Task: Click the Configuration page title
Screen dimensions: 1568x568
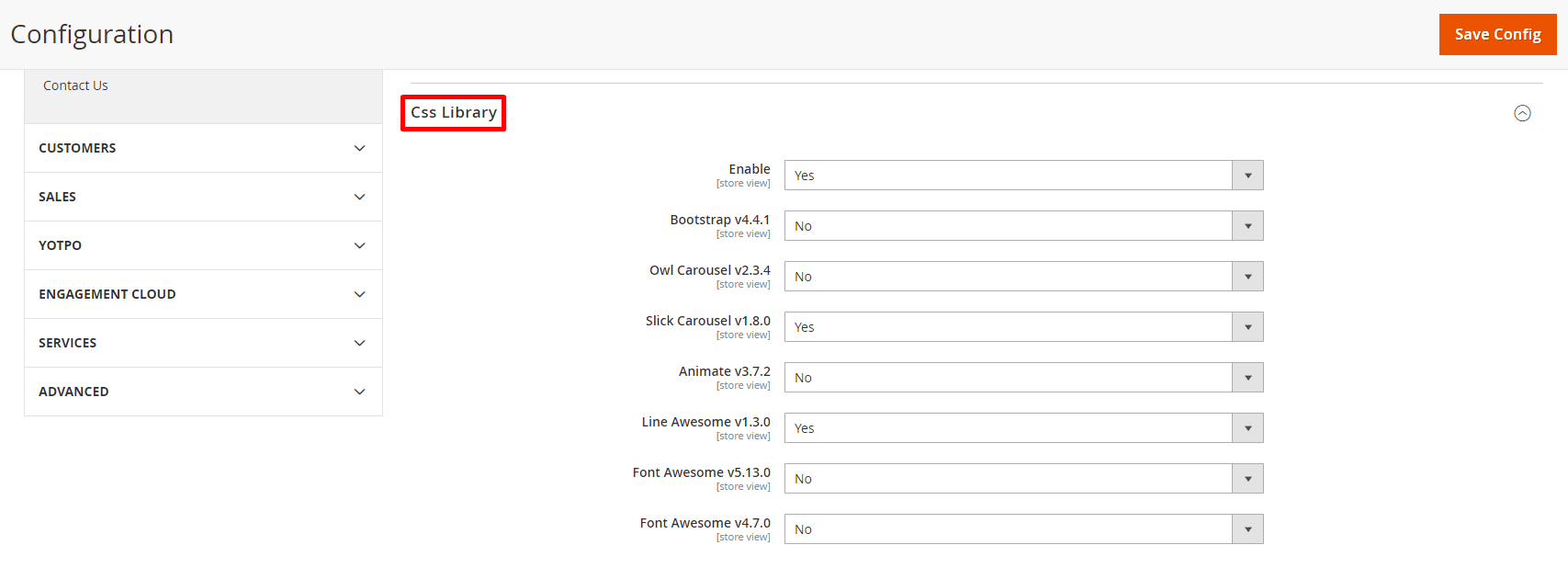Action: [x=92, y=34]
